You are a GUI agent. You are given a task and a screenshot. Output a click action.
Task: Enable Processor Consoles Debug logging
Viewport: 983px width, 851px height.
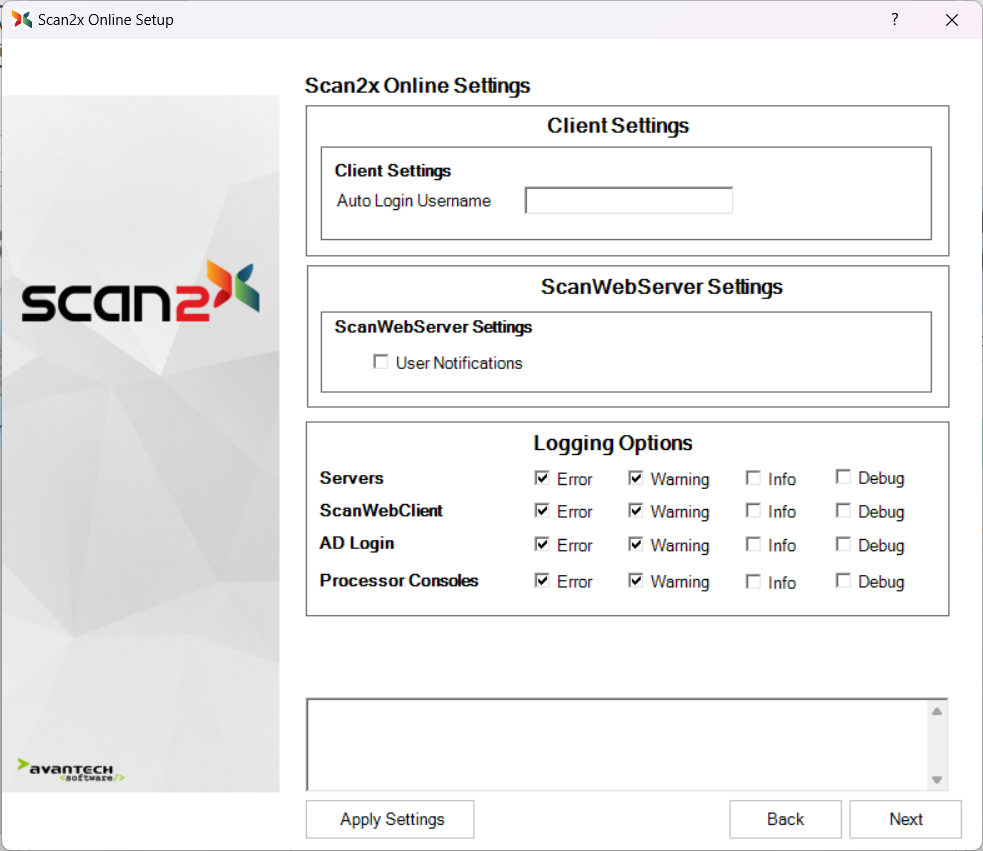click(843, 581)
